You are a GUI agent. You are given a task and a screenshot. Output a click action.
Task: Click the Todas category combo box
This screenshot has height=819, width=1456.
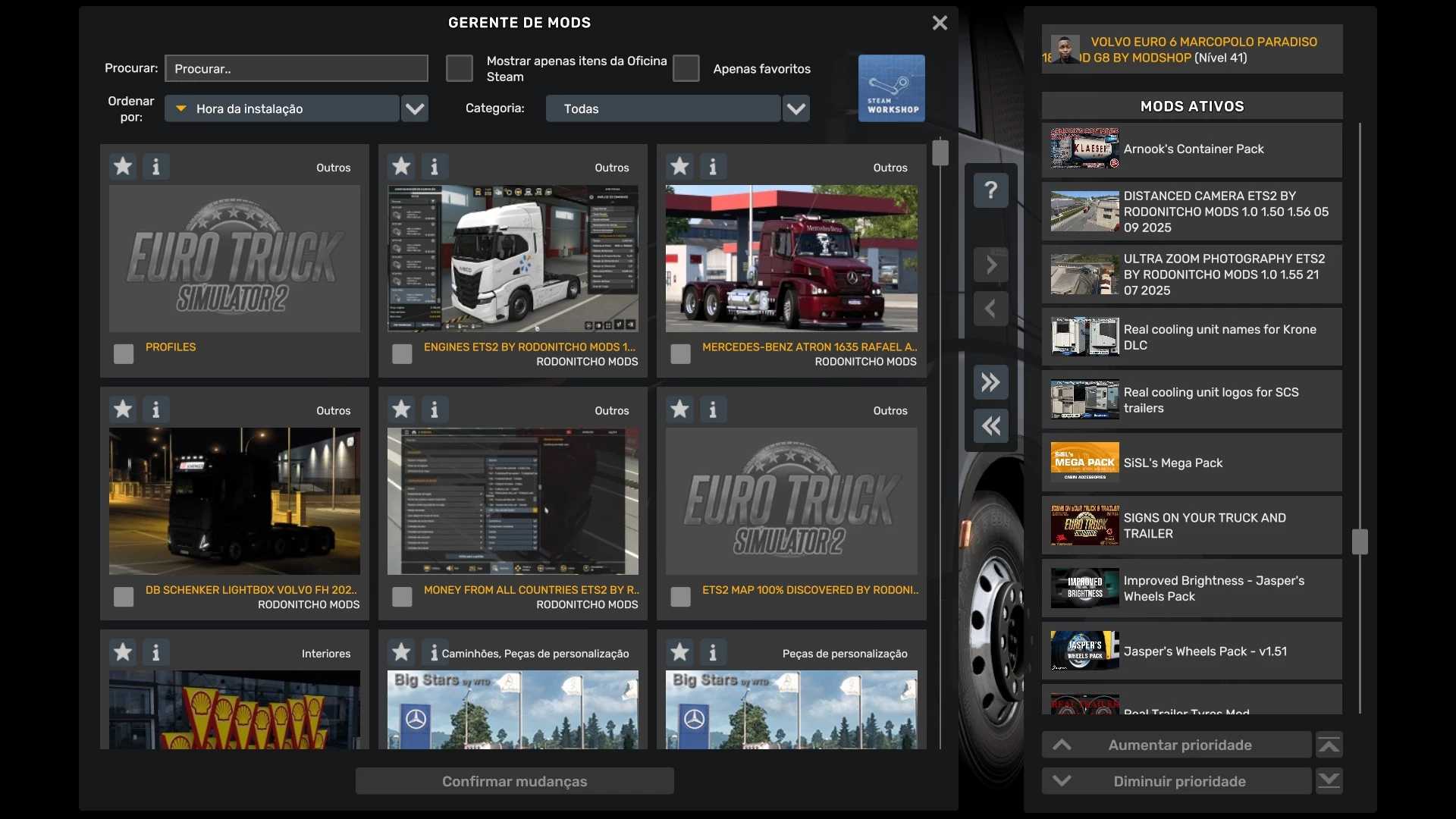663,108
